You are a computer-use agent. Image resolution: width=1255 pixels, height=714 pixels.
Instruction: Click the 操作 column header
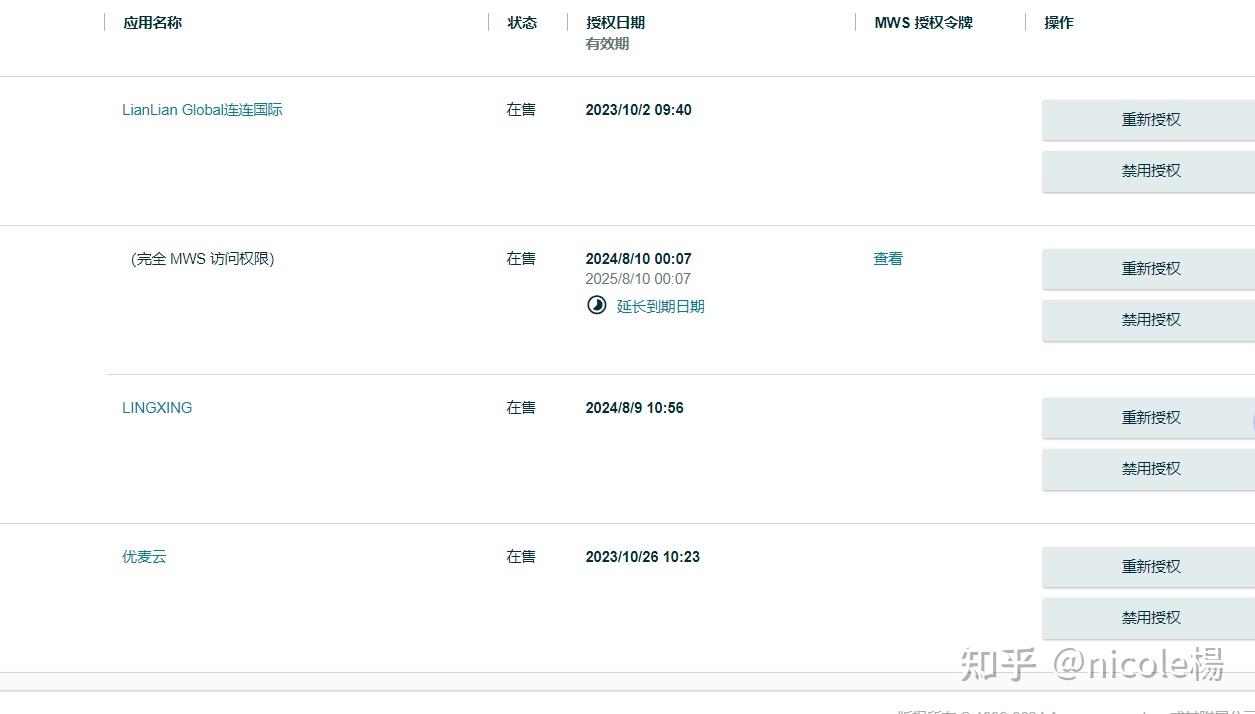[x=1058, y=23]
